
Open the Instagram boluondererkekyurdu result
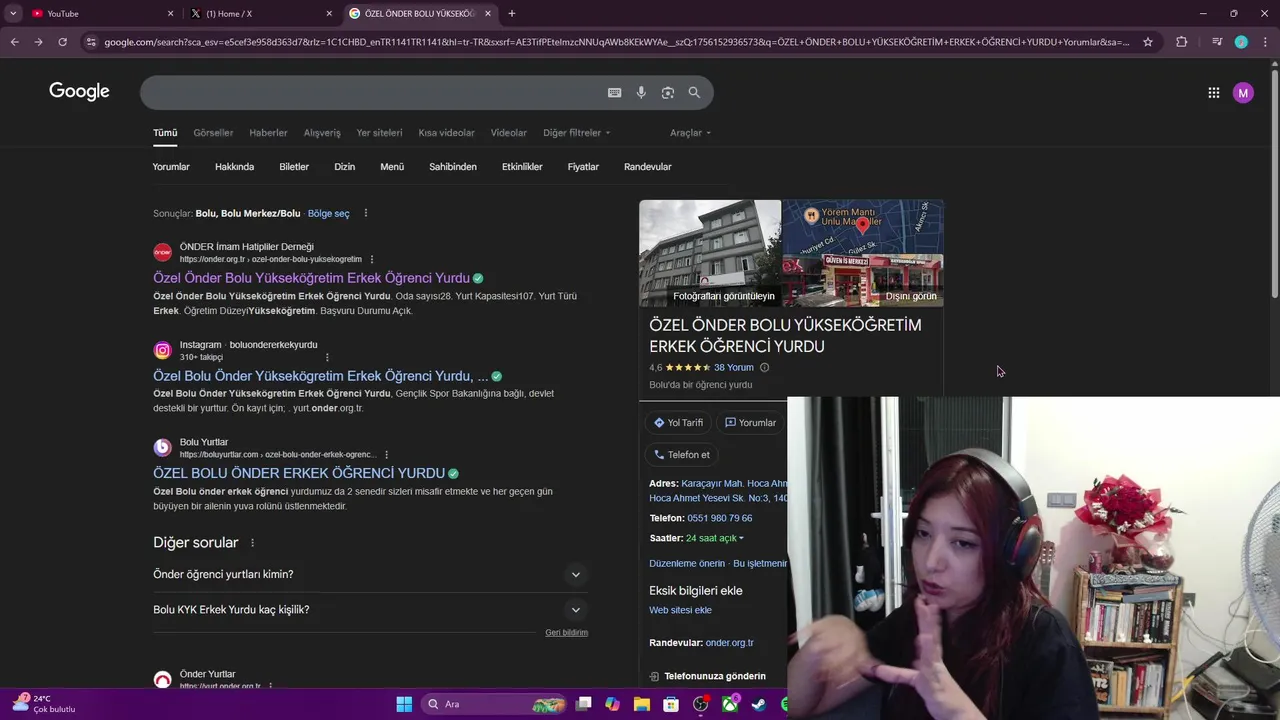[320, 376]
